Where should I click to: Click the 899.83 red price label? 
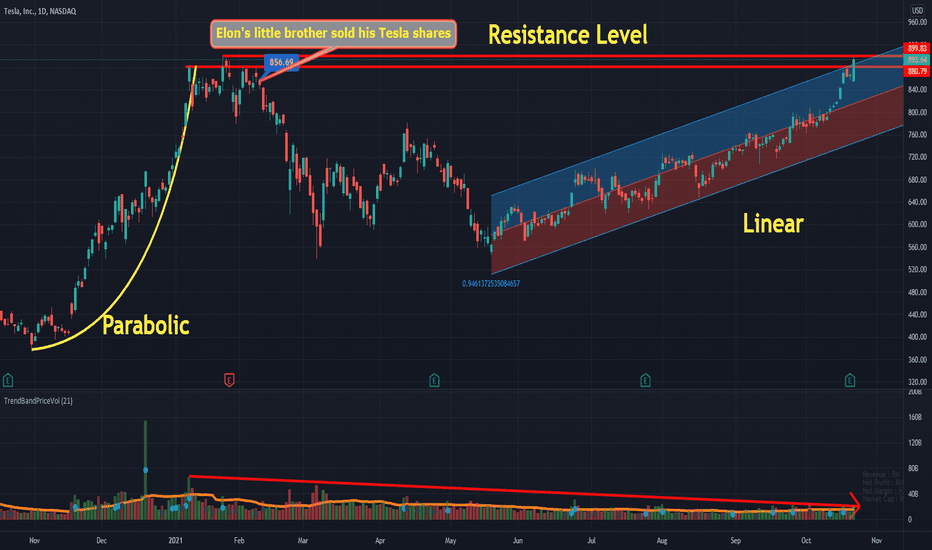[x=917, y=48]
